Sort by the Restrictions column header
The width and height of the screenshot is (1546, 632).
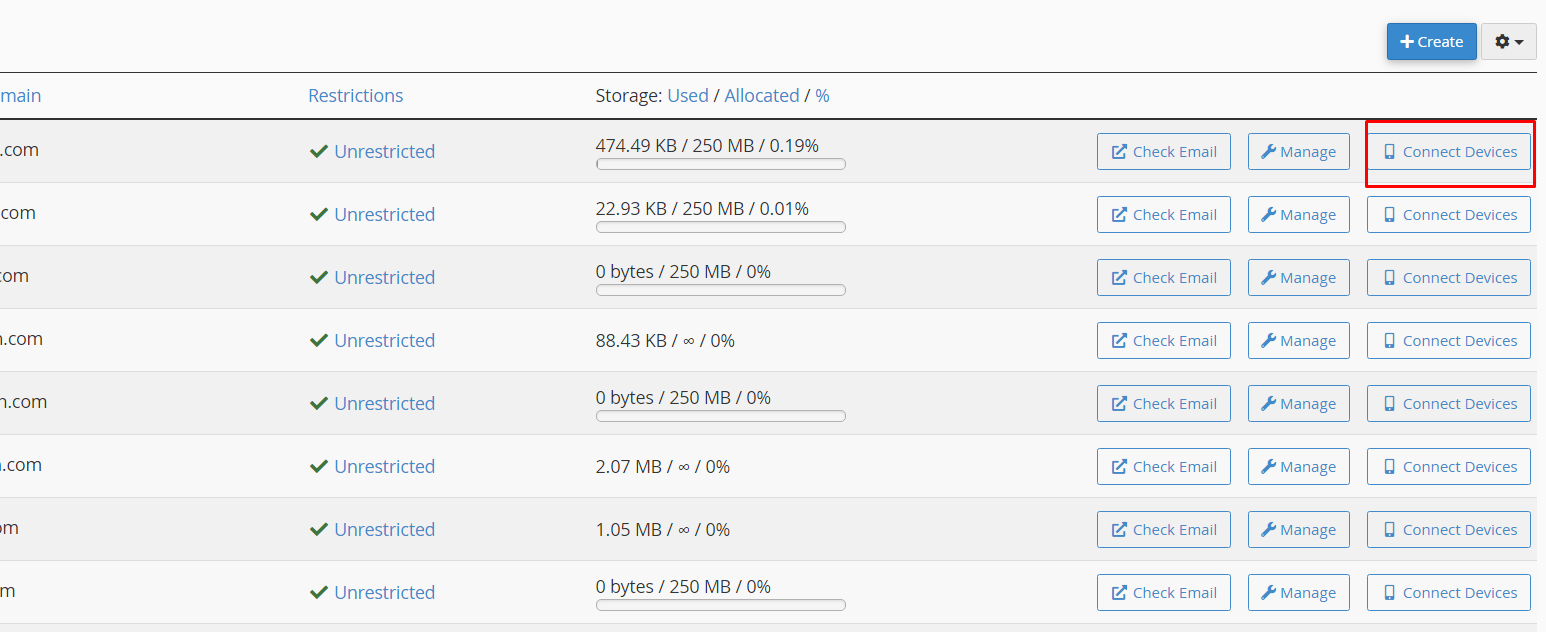[x=355, y=96]
